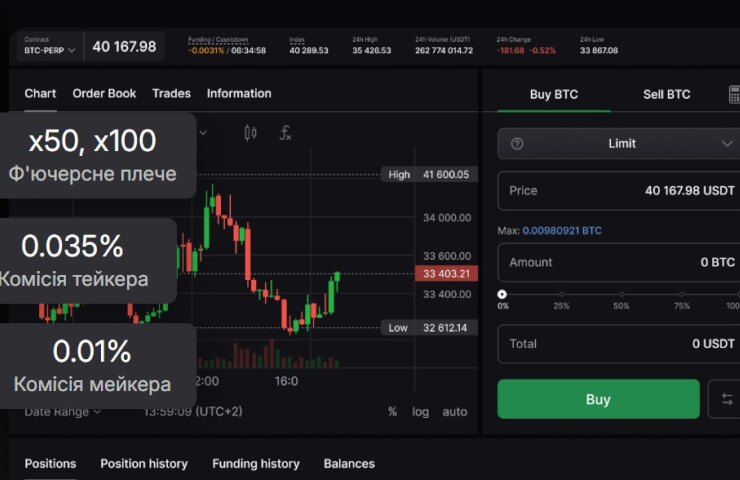
Task: Open the calculator icon beside Sell BTC
Action: coord(734,94)
